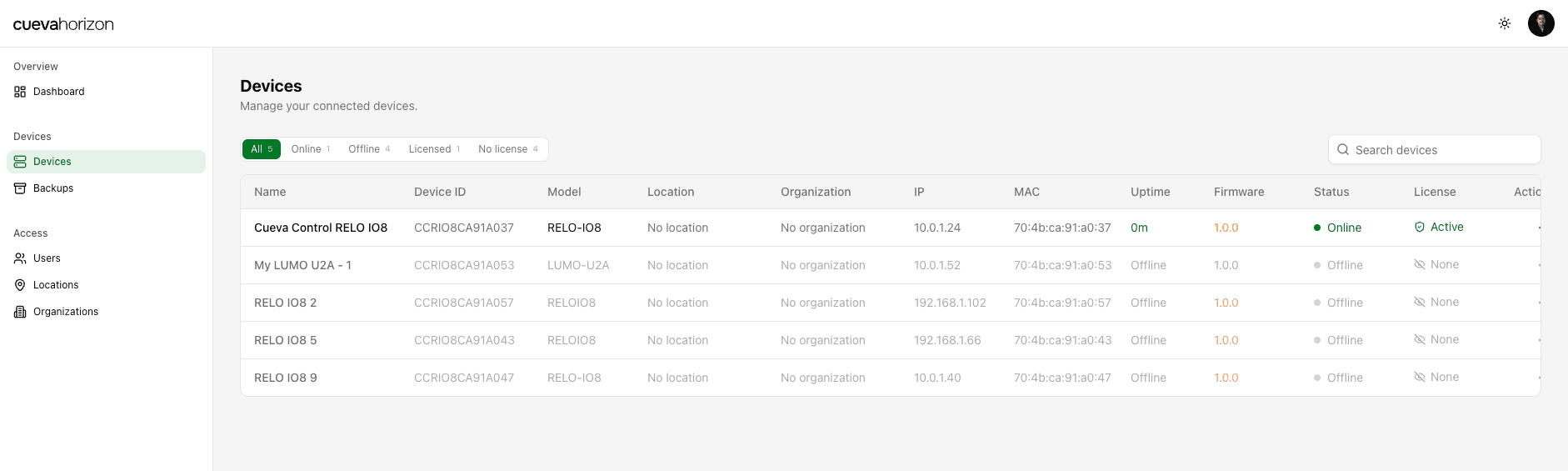1568x471 pixels.
Task: Click the Organizations building icon
Action: 20,312
